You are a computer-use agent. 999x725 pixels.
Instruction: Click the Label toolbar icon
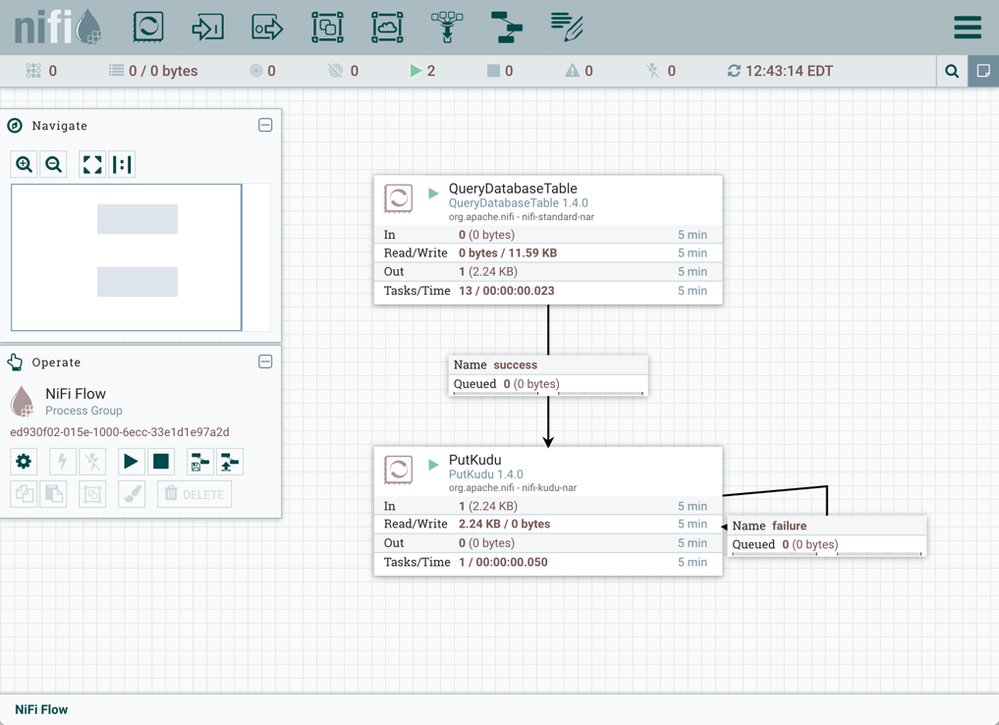point(567,27)
